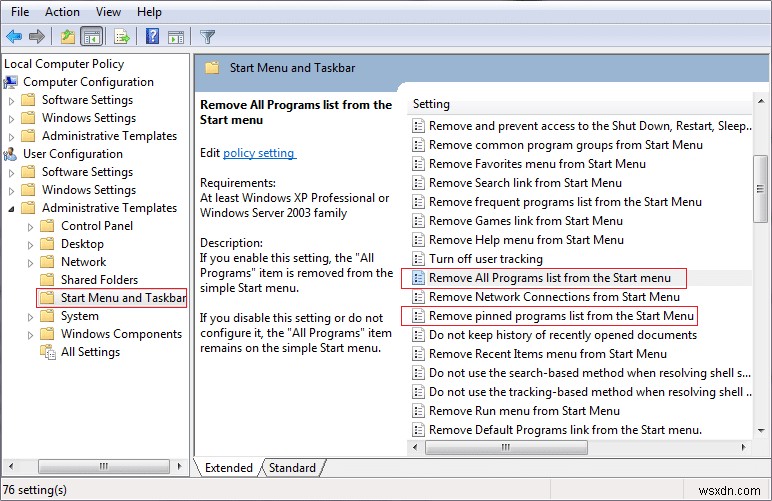
Task: Click folder icon of Control Panel node
Action: click(47, 226)
